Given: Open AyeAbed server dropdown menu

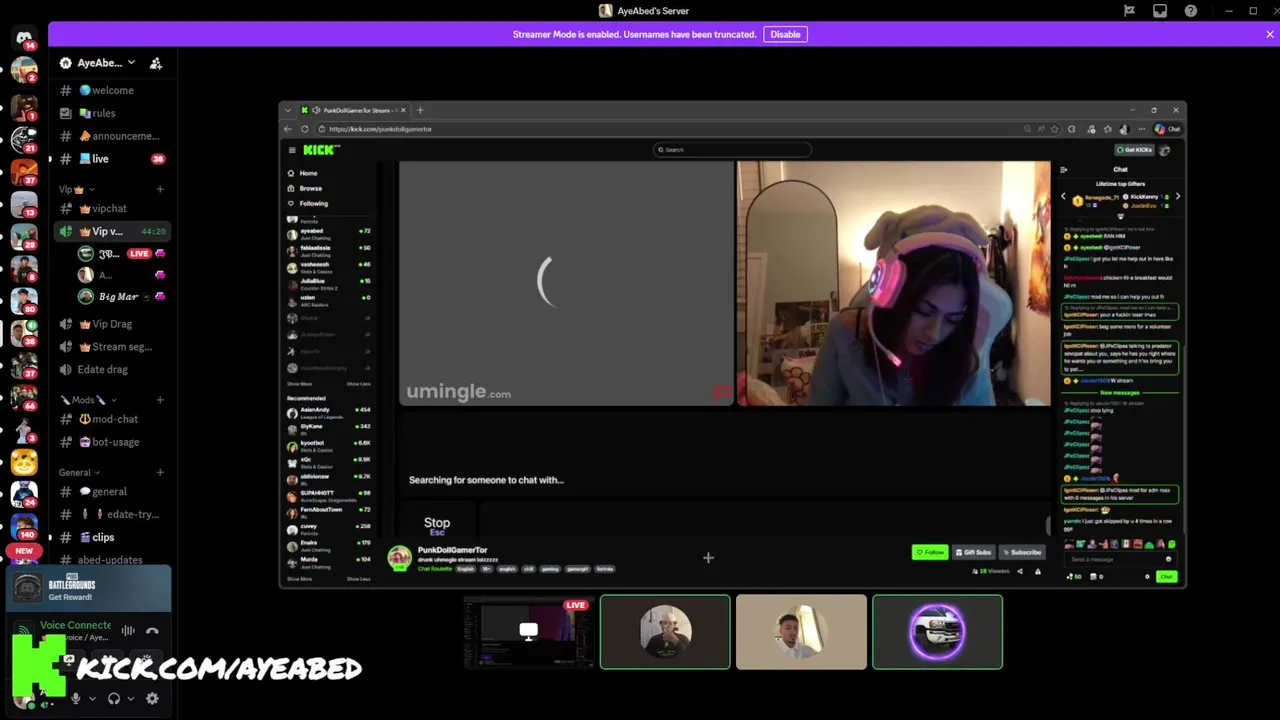Looking at the screenshot, I should point(98,63).
